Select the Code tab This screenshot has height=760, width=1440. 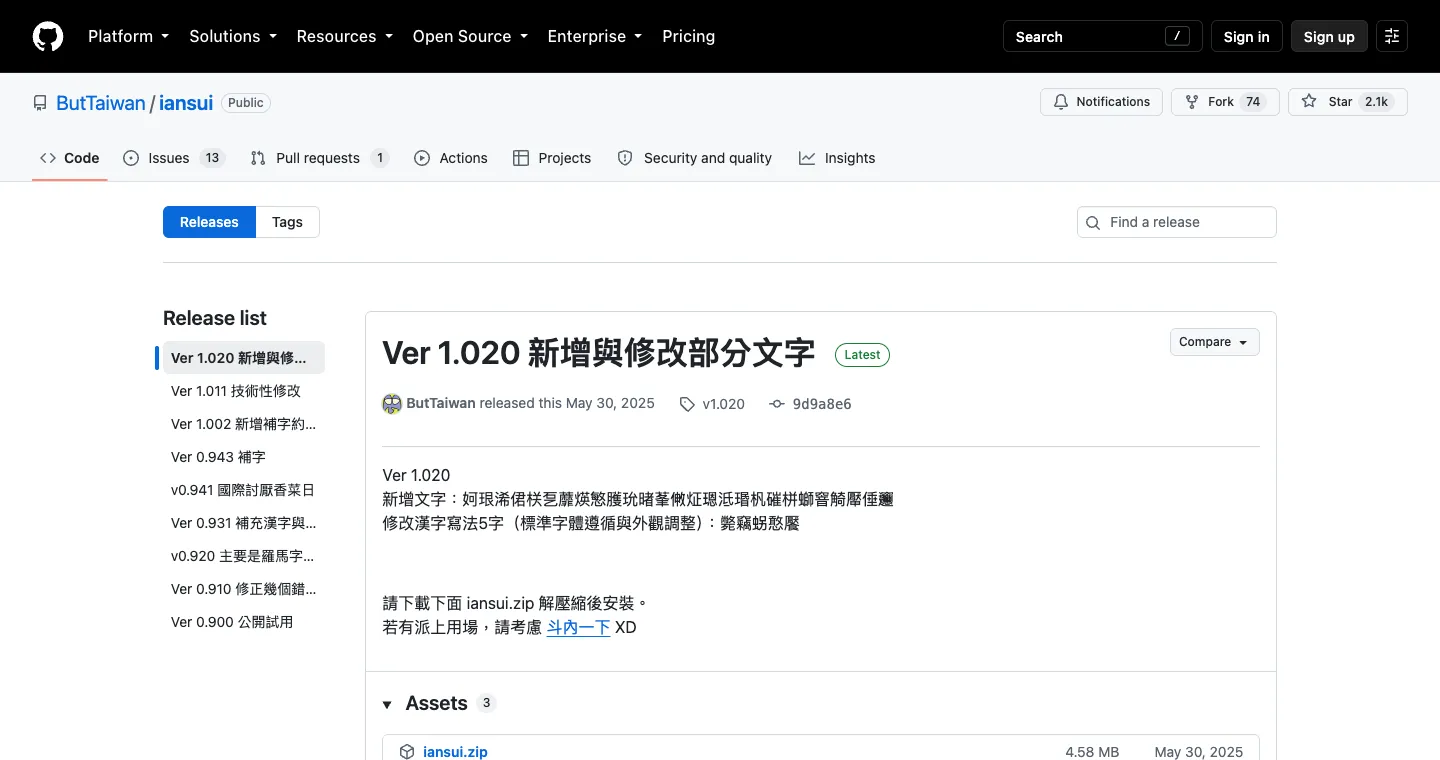tap(70, 158)
